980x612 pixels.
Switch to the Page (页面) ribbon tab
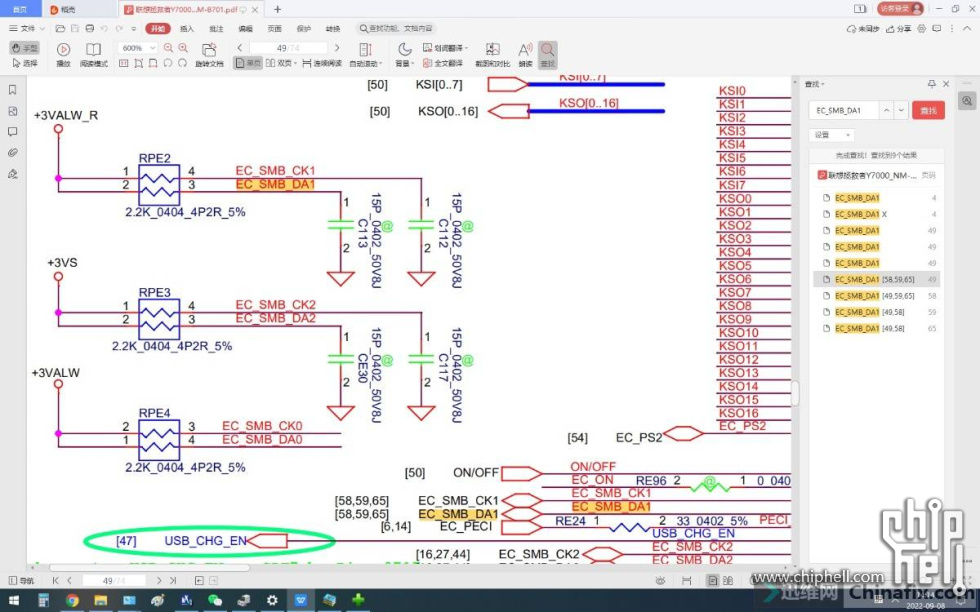tap(274, 28)
